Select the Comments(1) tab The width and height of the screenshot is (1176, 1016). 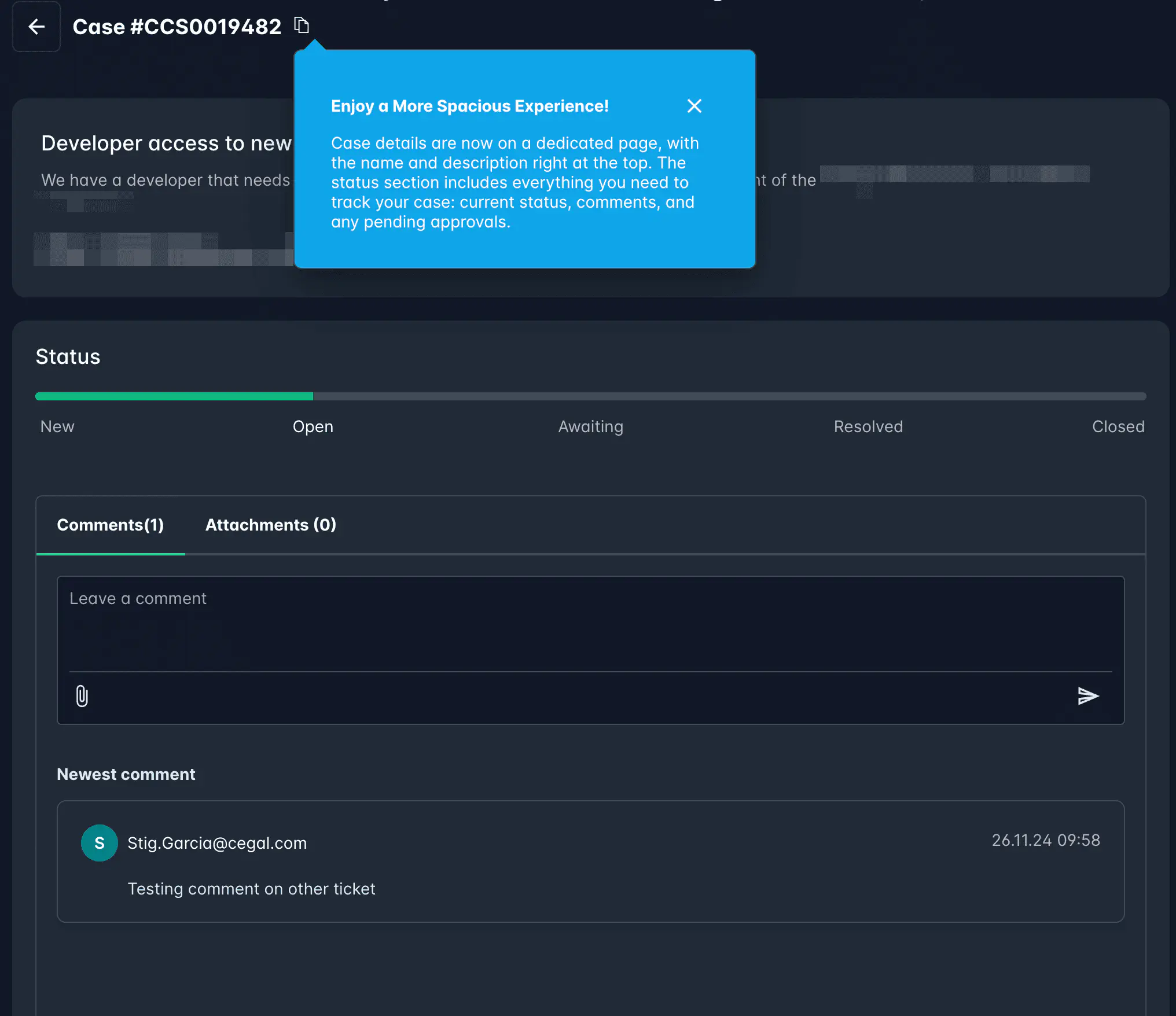click(111, 525)
